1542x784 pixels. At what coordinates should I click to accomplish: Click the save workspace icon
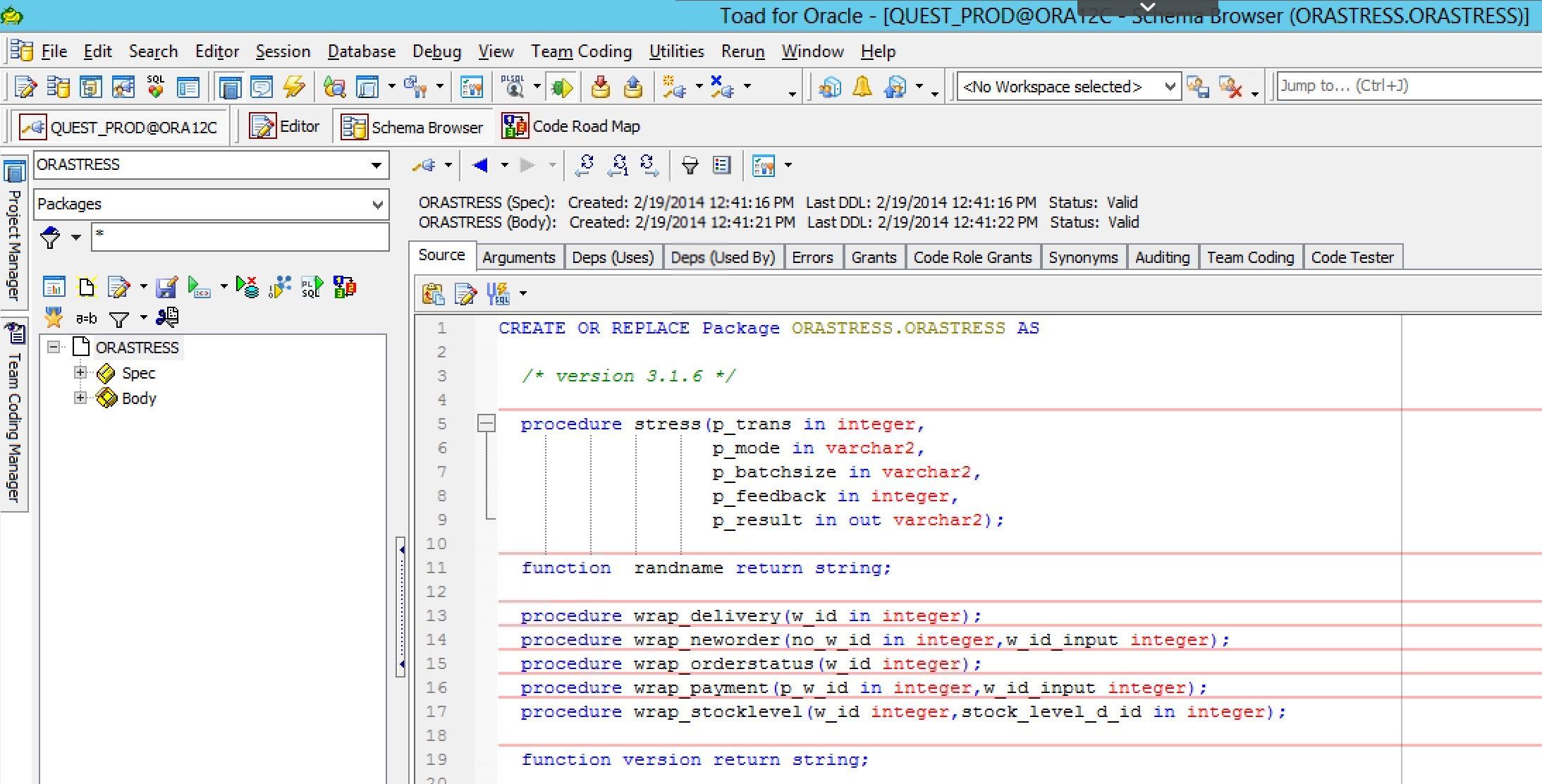click(x=1197, y=87)
